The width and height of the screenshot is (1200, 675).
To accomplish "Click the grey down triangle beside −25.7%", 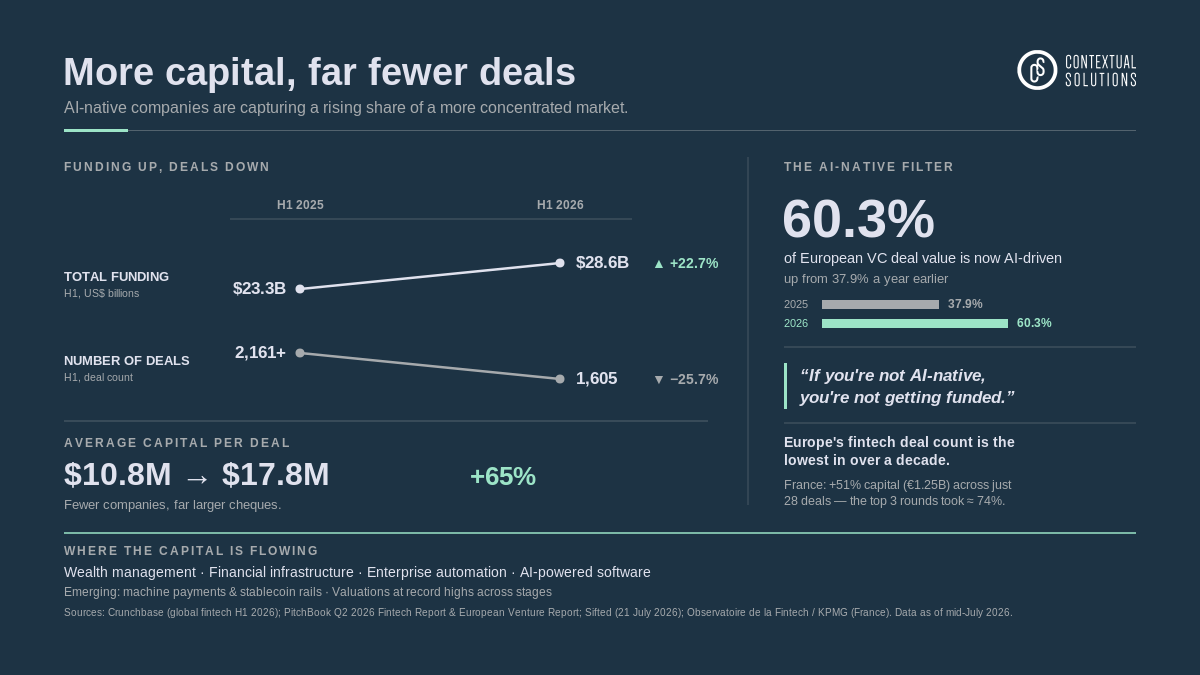I will [659, 380].
